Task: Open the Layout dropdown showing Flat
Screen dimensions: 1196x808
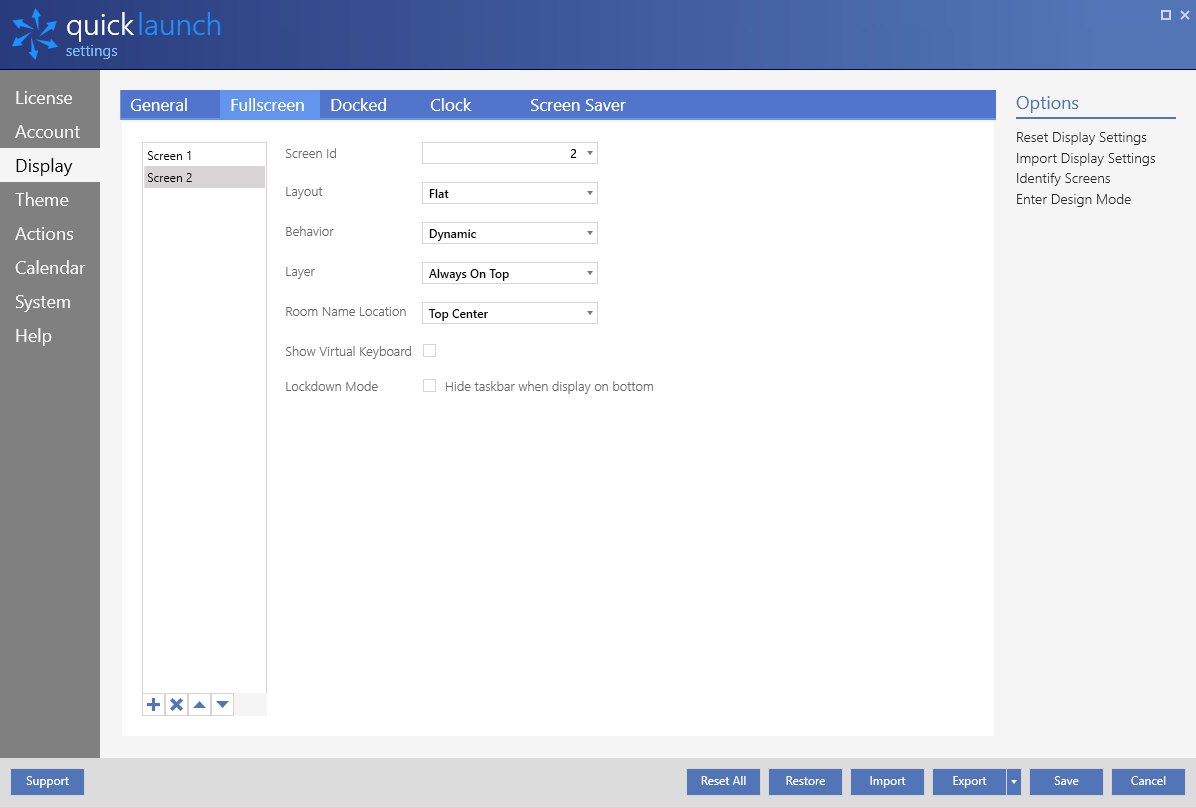Action: [x=510, y=193]
